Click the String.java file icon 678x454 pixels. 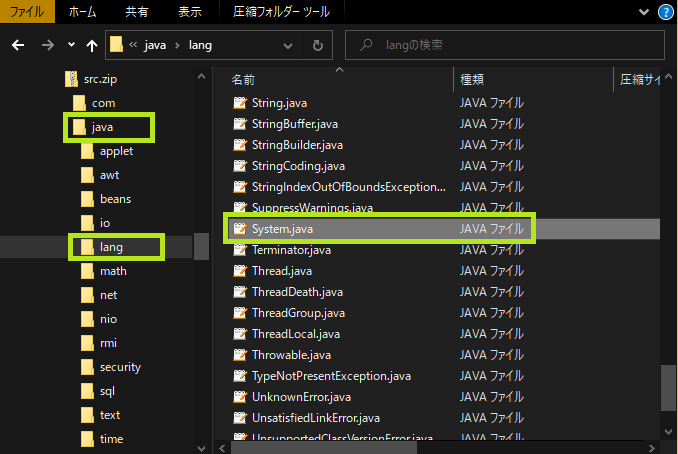point(240,103)
